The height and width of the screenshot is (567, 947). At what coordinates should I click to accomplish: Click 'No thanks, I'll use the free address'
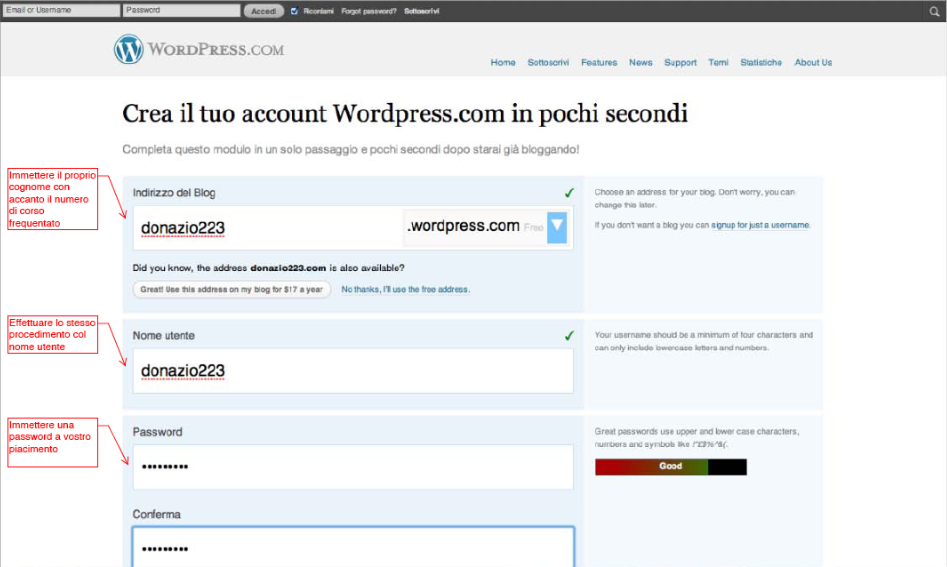405,289
